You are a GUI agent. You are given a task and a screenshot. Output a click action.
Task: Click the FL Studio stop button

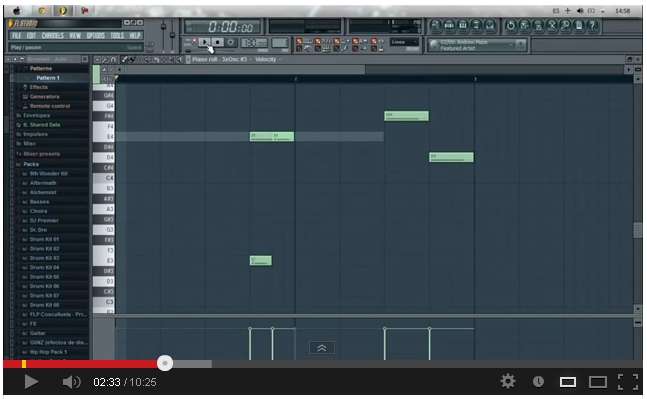coord(217,42)
